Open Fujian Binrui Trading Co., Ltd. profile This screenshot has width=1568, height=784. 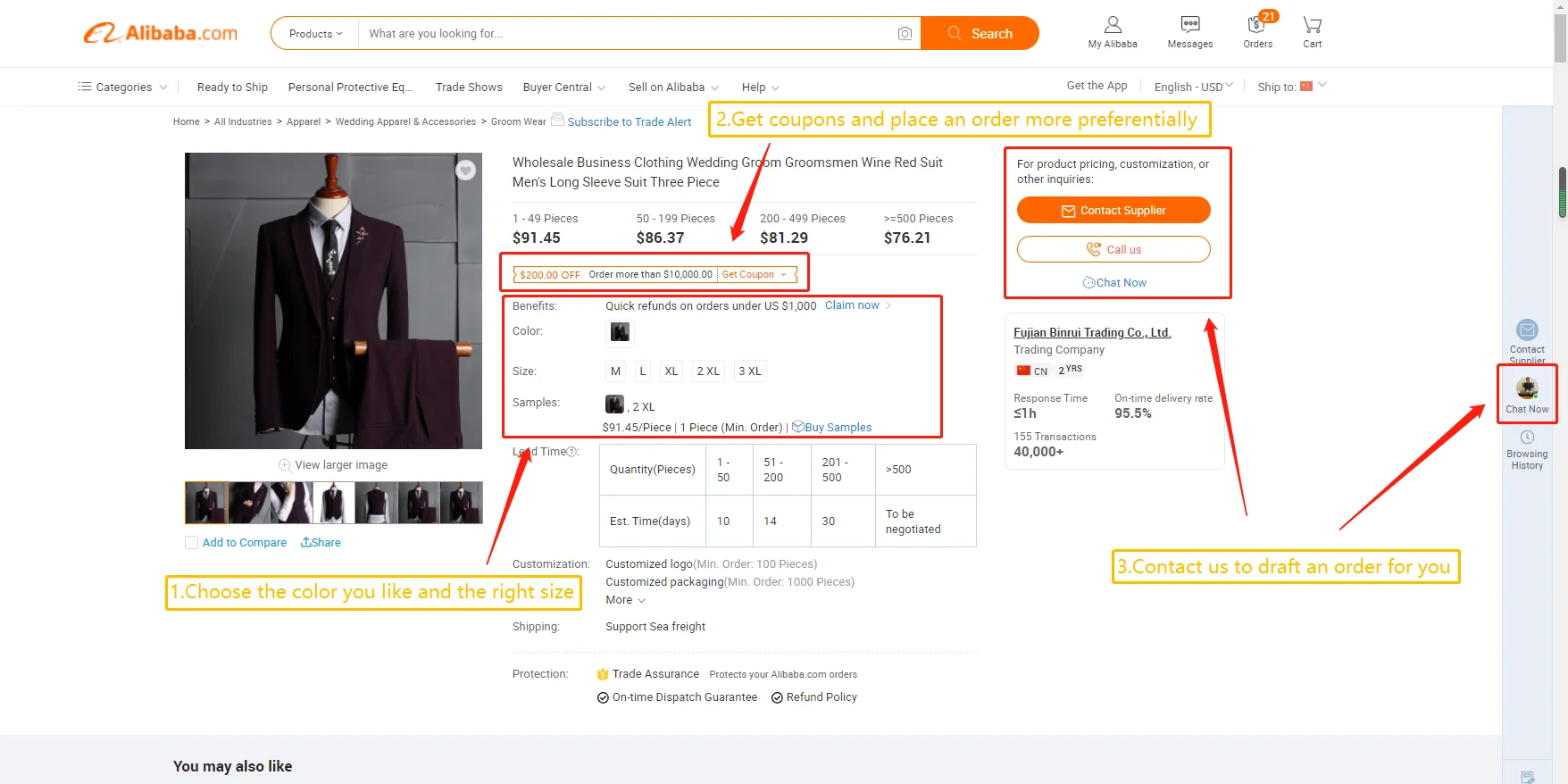[x=1092, y=332]
